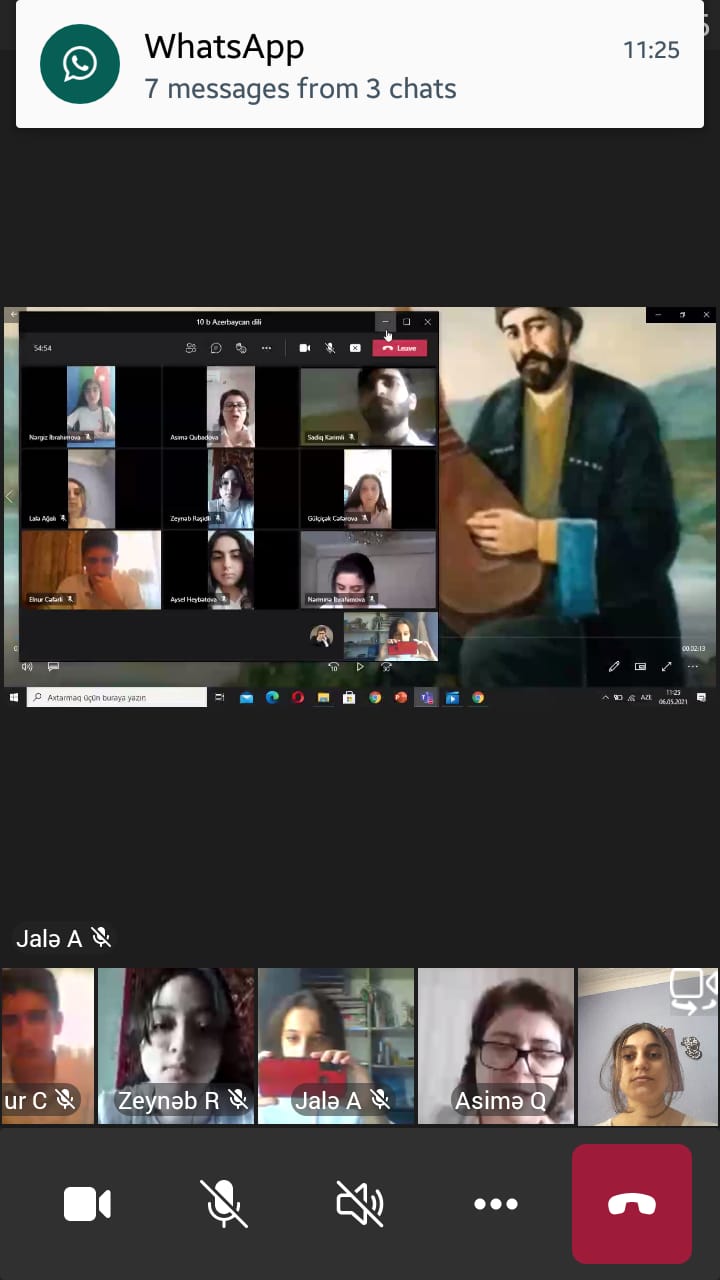Click Nargiz Ibrahimova's video tile
Screen dimensions: 720x1280
(91, 406)
